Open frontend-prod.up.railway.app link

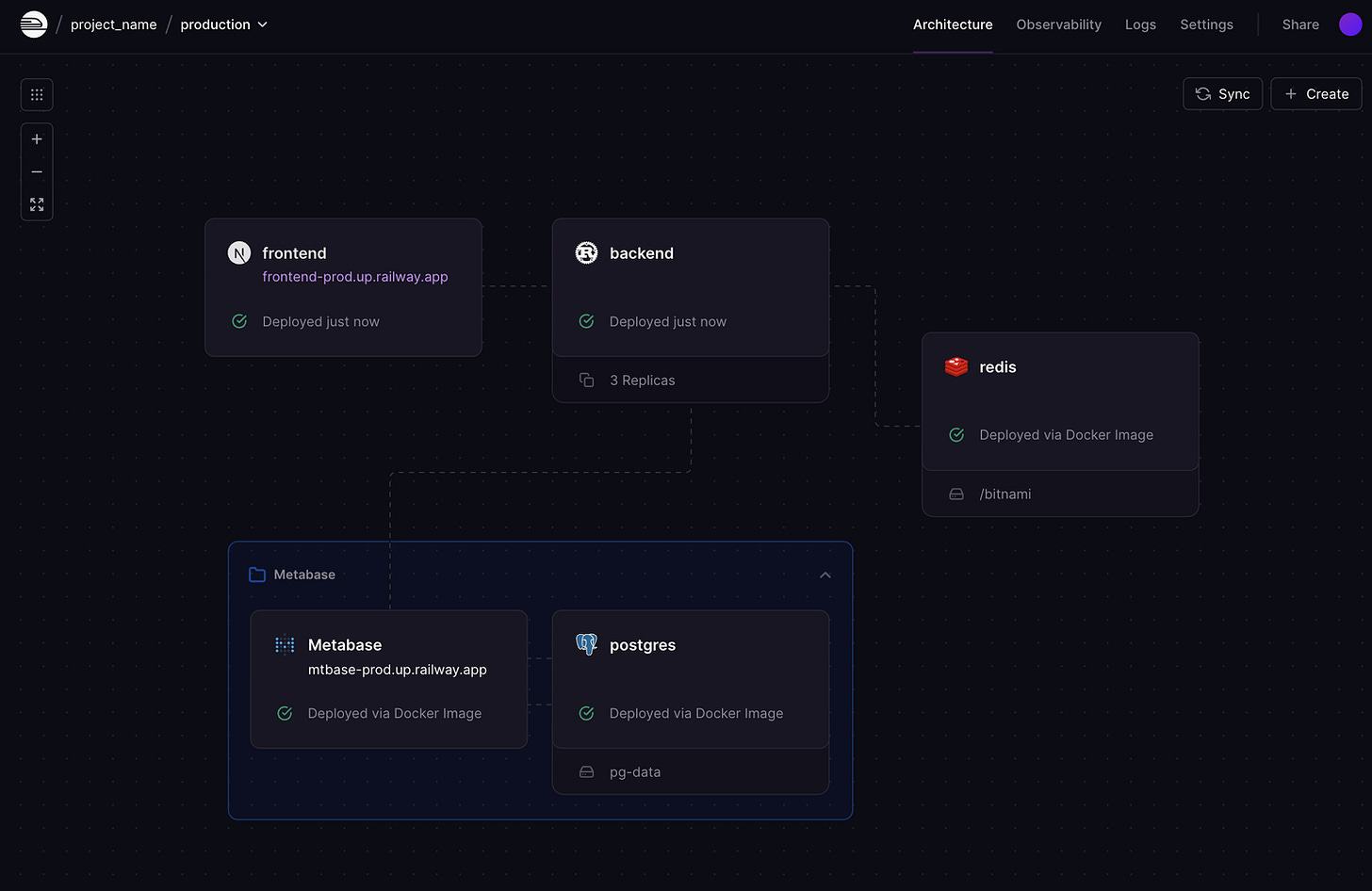coord(355,277)
